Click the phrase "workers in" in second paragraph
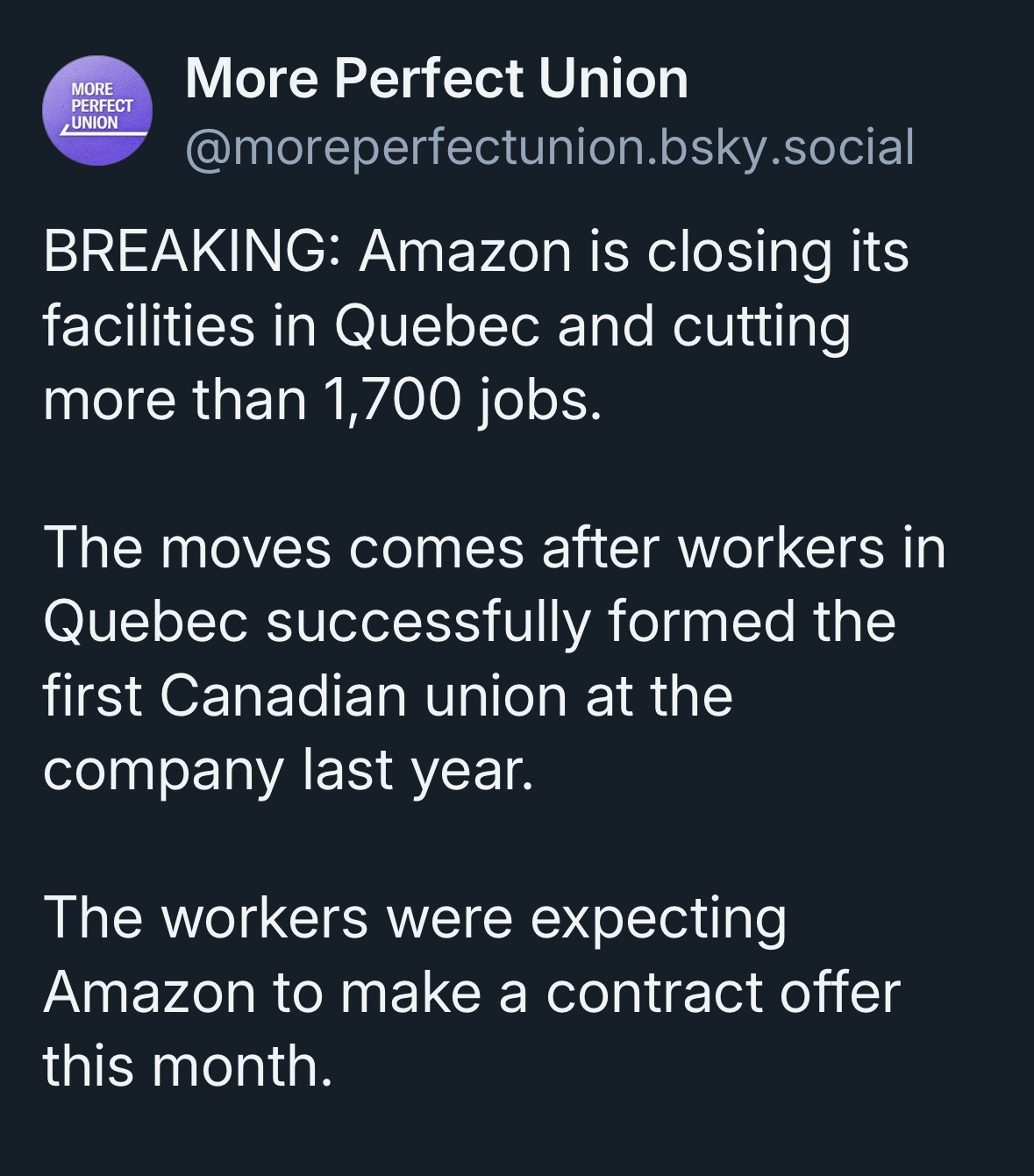This screenshot has width=1034, height=1176. click(811, 548)
